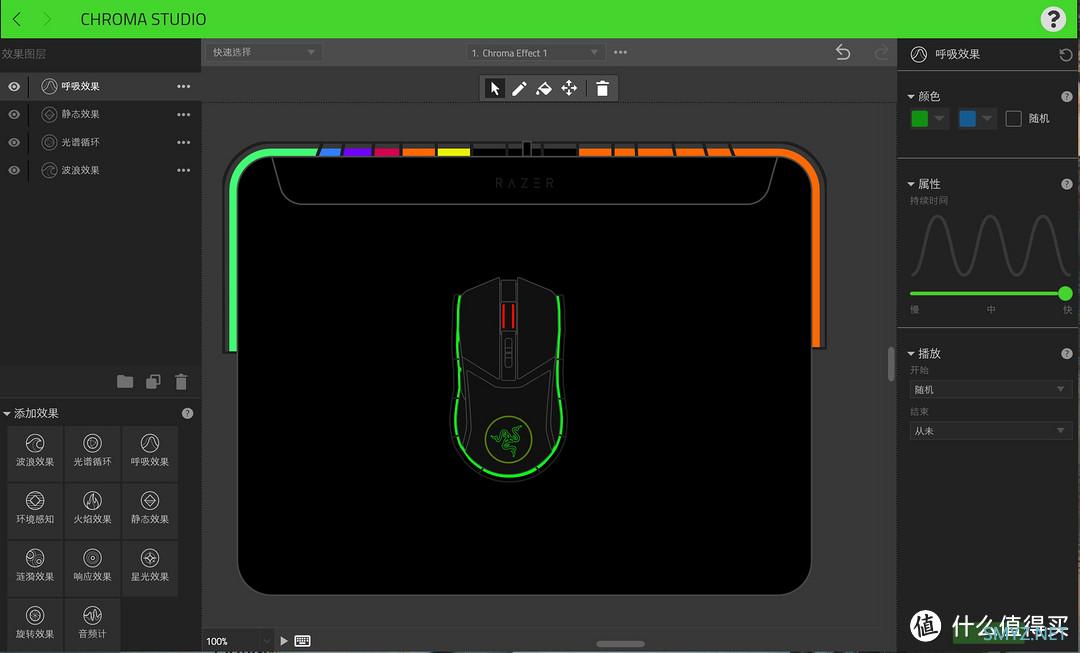This screenshot has width=1080, height=653.
Task: Select the pencil paint tool
Action: (519, 88)
